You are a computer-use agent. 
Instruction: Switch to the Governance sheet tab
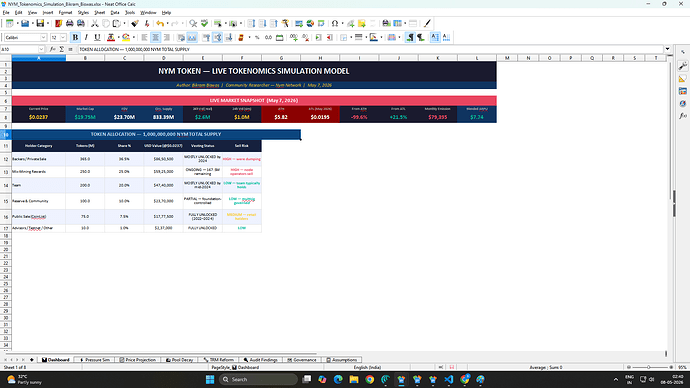pos(302,360)
